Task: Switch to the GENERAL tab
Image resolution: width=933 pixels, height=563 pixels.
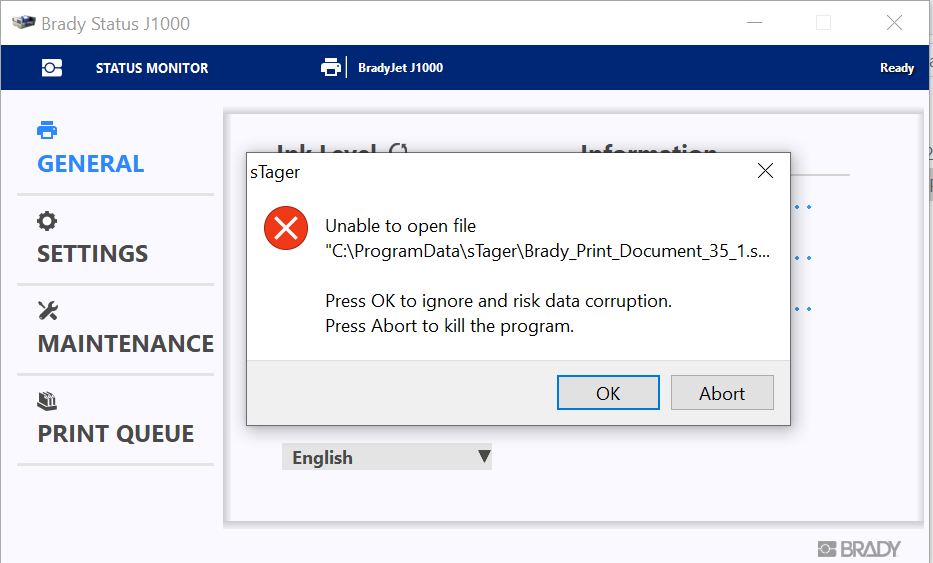Action: click(91, 163)
